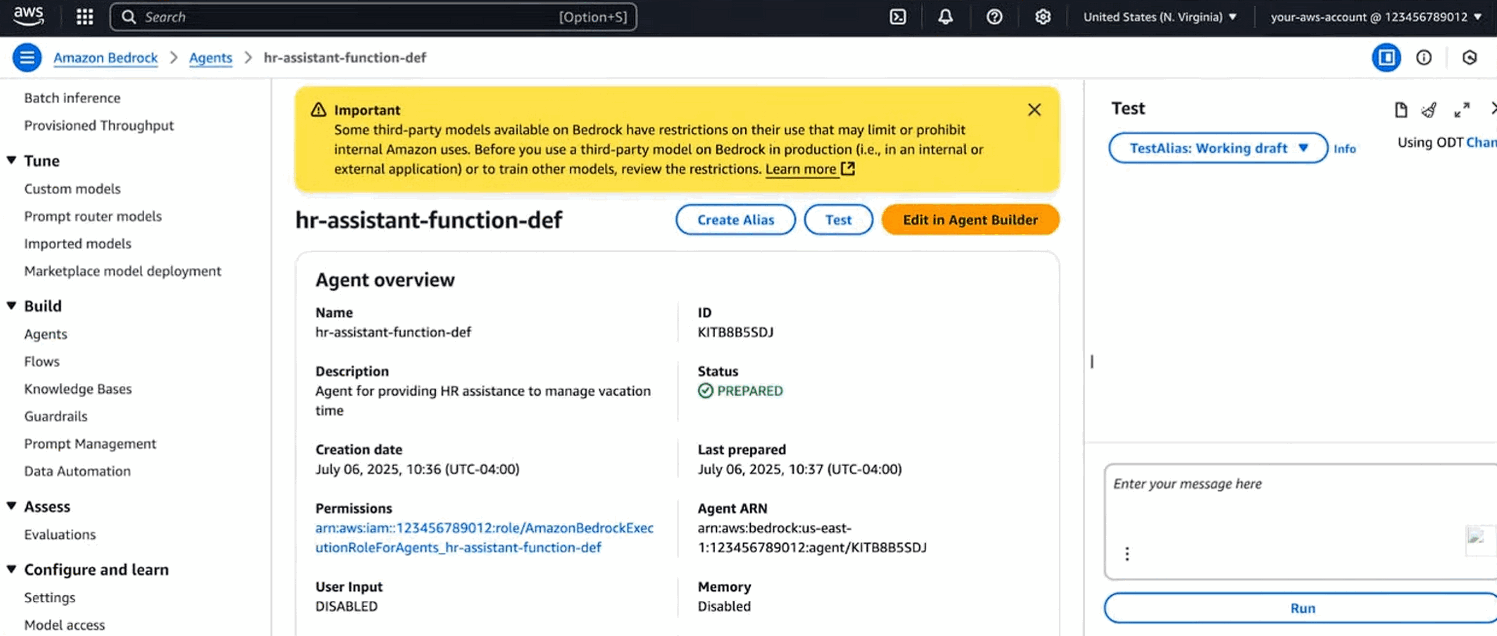Click the green PREPARED status icon
The width and height of the screenshot is (1497, 636).
(706, 391)
